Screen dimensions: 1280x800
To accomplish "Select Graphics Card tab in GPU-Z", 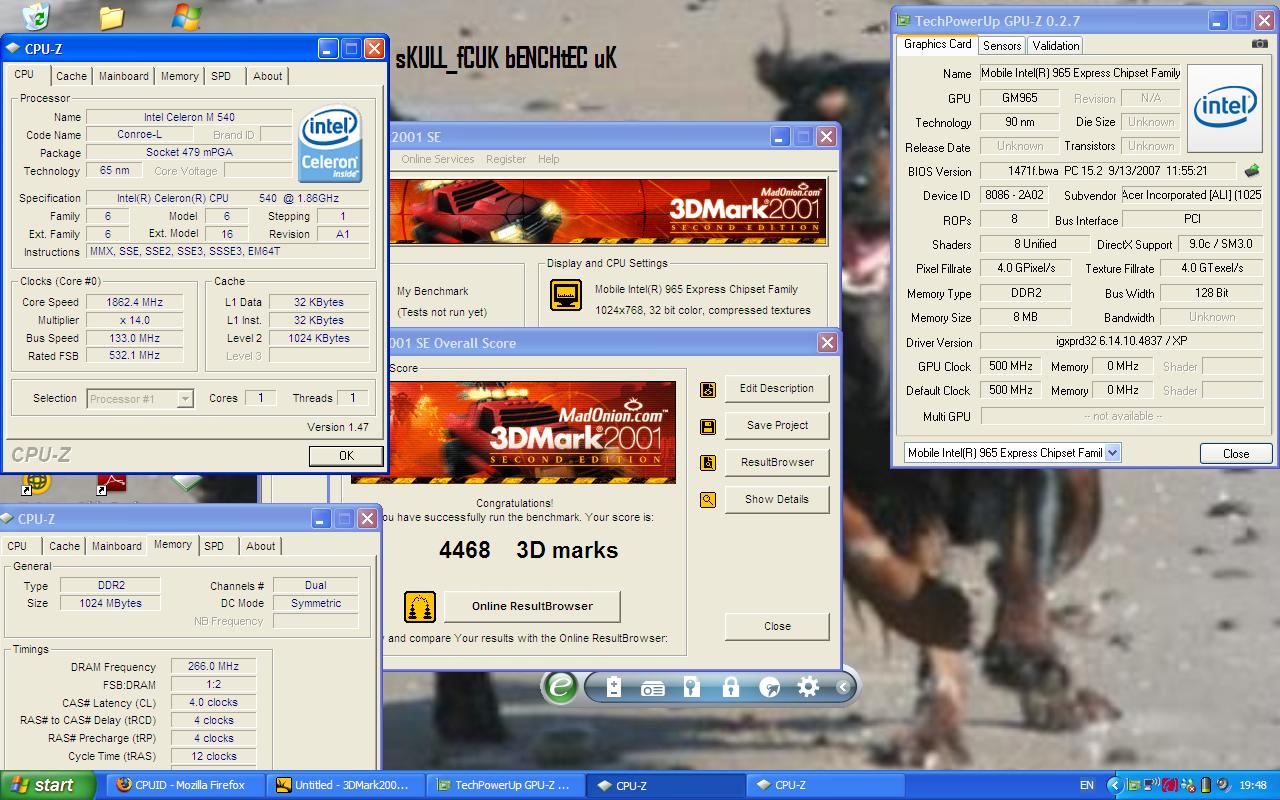I will tap(937, 44).
